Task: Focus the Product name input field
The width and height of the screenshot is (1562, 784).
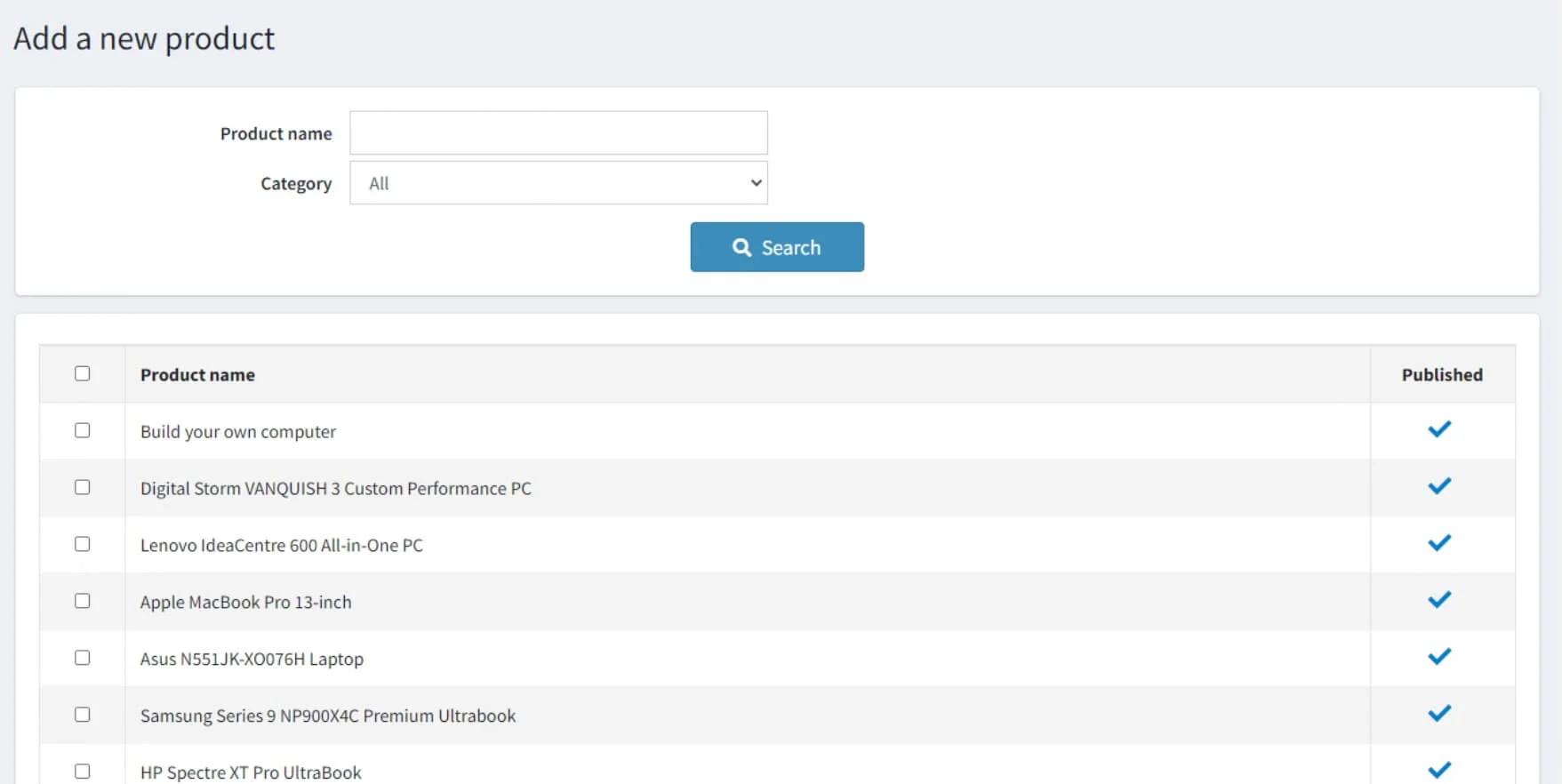Action: point(558,133)
